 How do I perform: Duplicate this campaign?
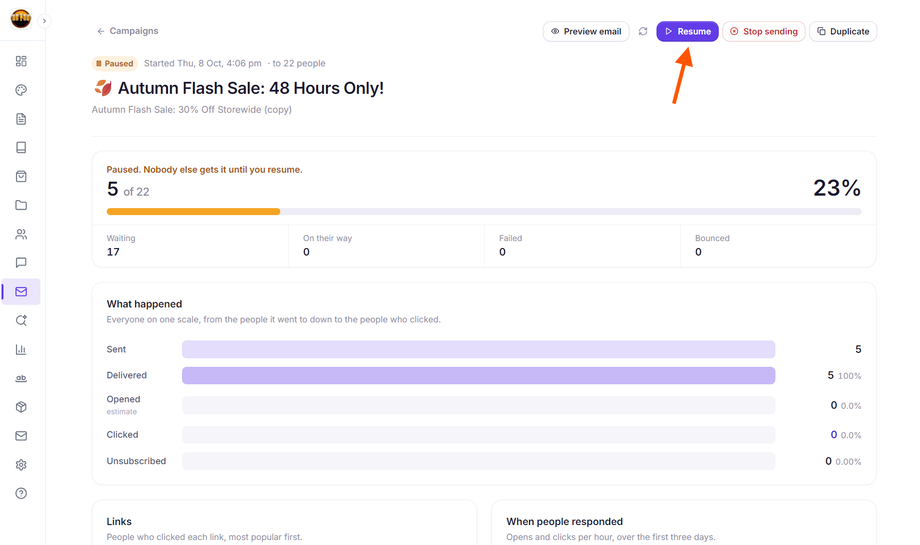click(x=843, y=31)
